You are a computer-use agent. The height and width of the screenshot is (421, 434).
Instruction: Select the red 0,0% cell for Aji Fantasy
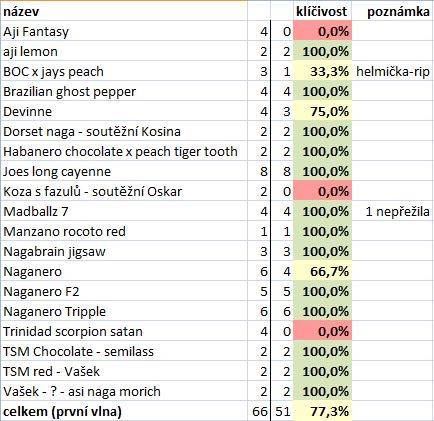point(322,31)
